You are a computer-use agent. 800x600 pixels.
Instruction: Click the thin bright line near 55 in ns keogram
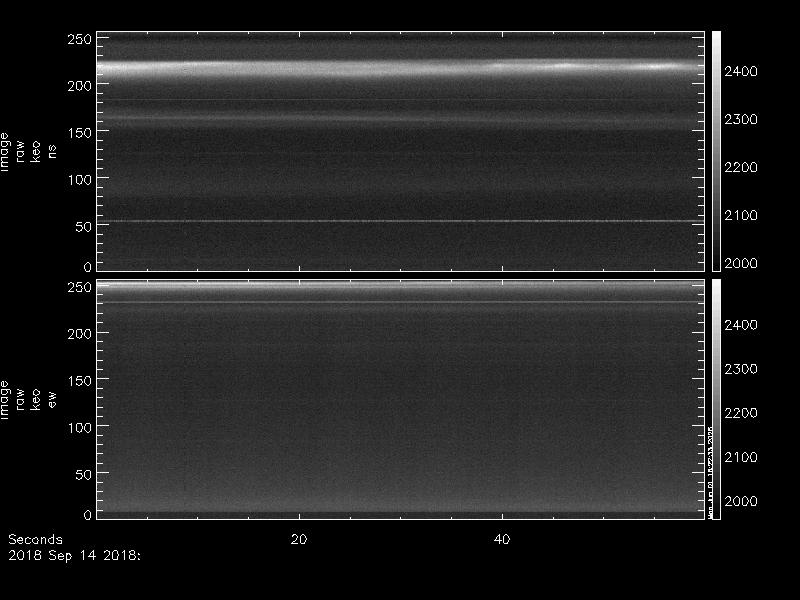point(401,221)
